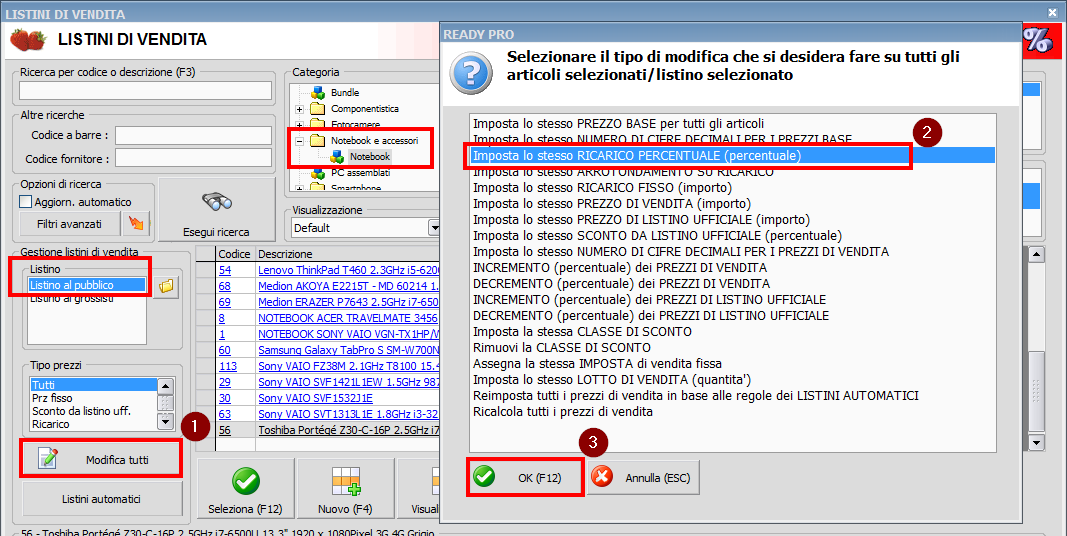Sort by Codice column header
1067x536 pixels.
tap(235, 254)
